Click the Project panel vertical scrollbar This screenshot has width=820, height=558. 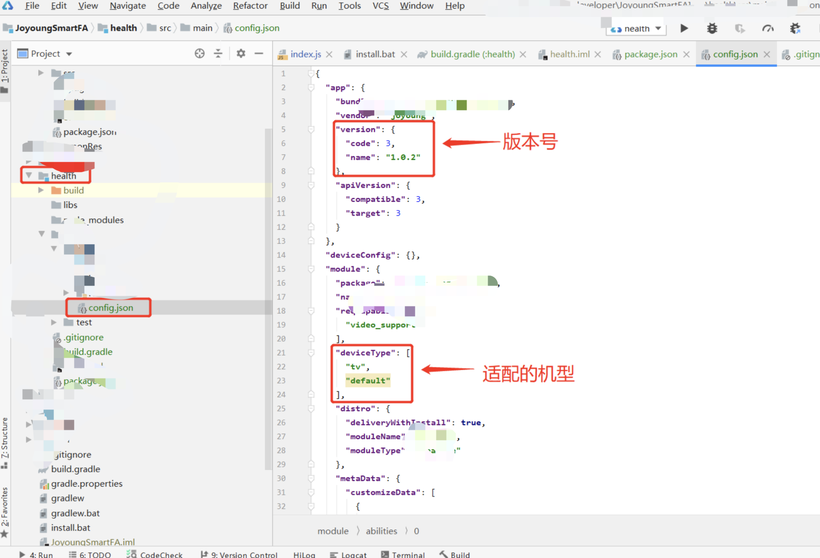tap(268, 298)
